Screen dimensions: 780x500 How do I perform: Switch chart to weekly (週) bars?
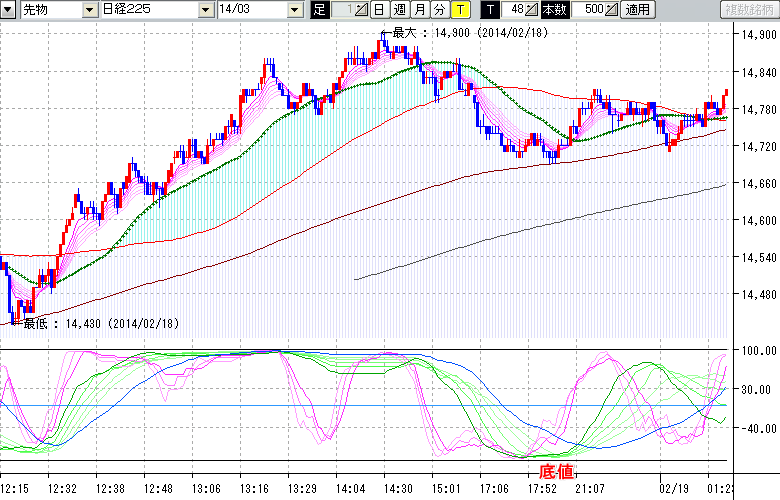pos(399,10)
